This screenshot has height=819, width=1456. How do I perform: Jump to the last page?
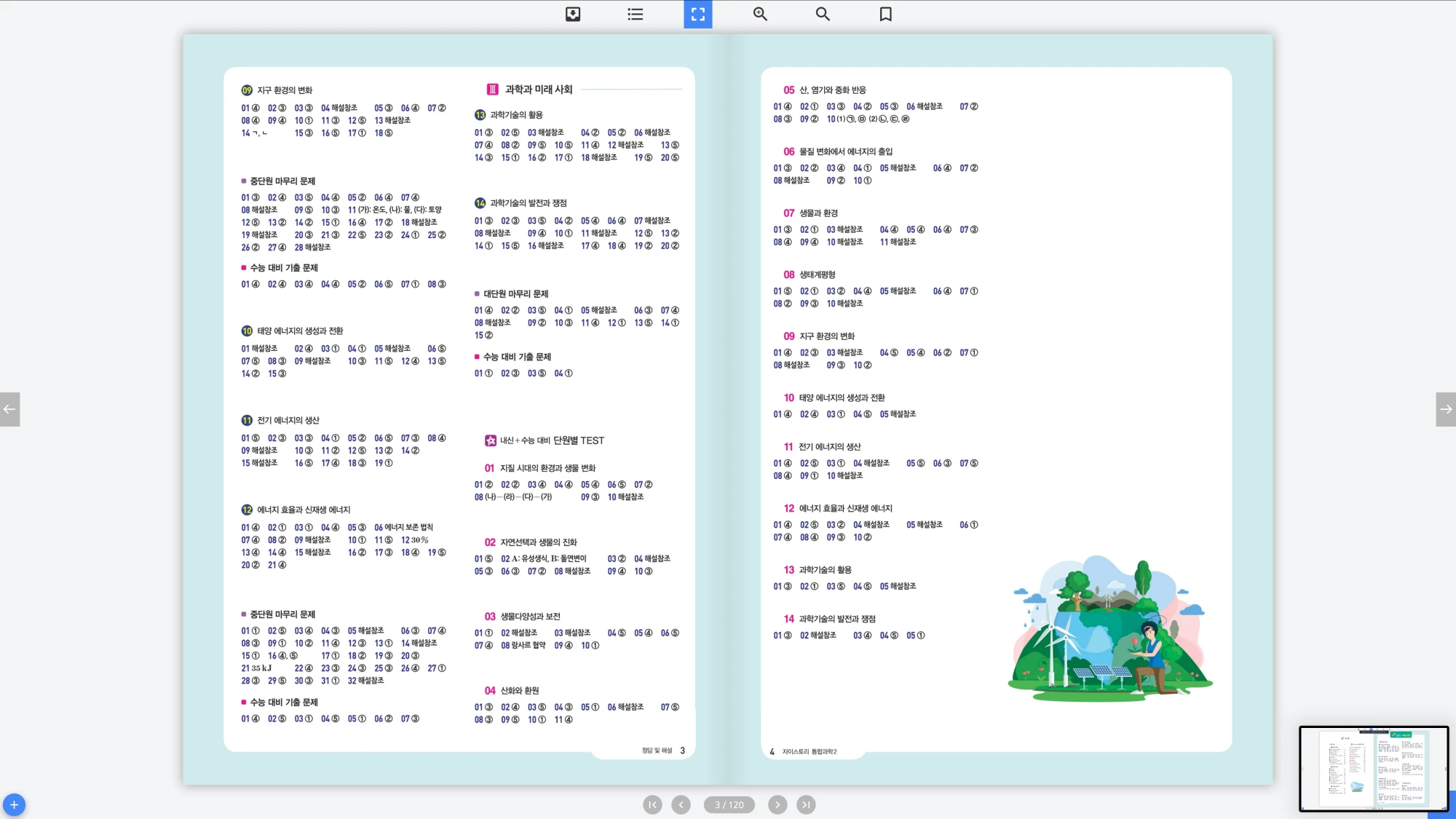pyautogui.click(x=805, y=804)
